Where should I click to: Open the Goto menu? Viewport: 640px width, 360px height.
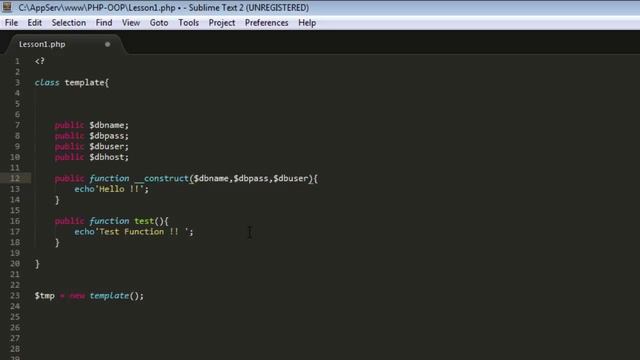(x=159, y=23)
